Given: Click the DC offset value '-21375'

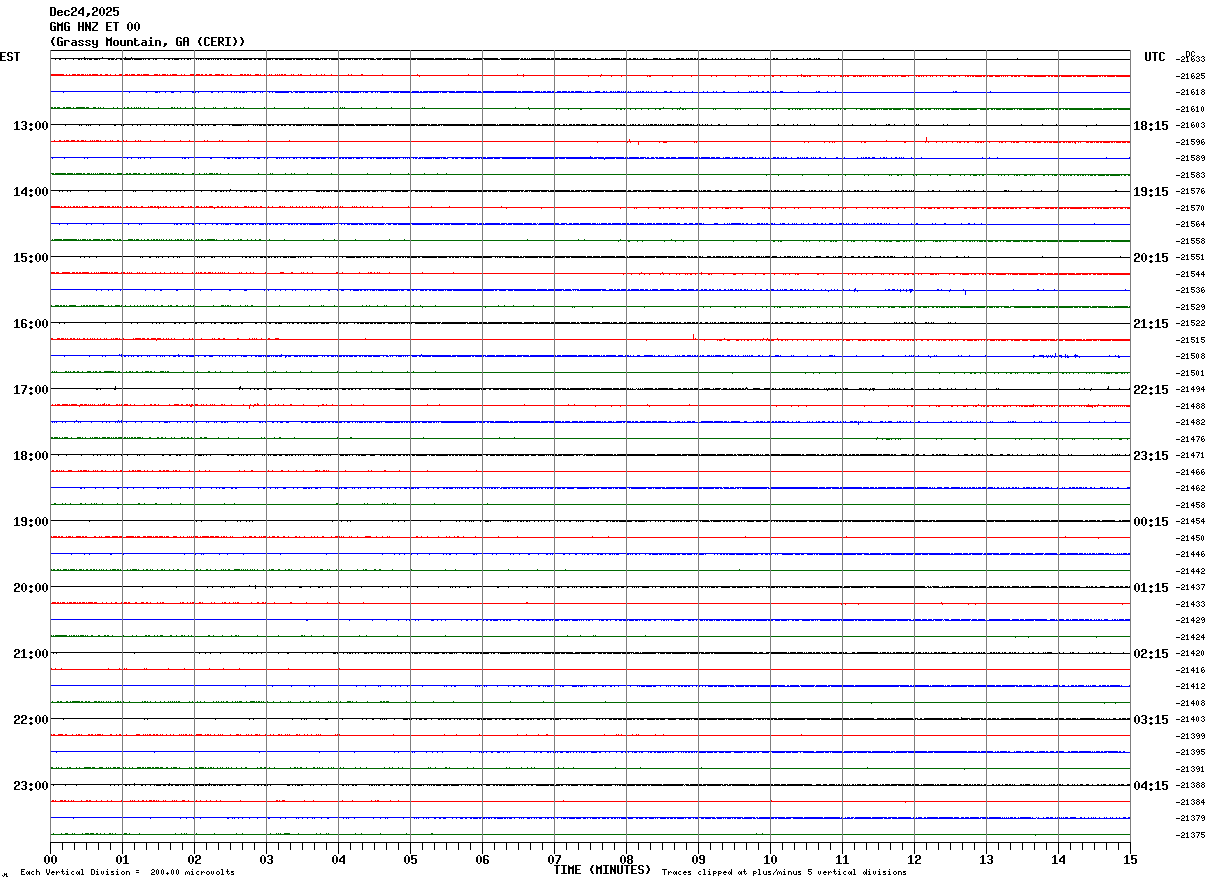Looking at the screenshot, I should click(1191, 835).
